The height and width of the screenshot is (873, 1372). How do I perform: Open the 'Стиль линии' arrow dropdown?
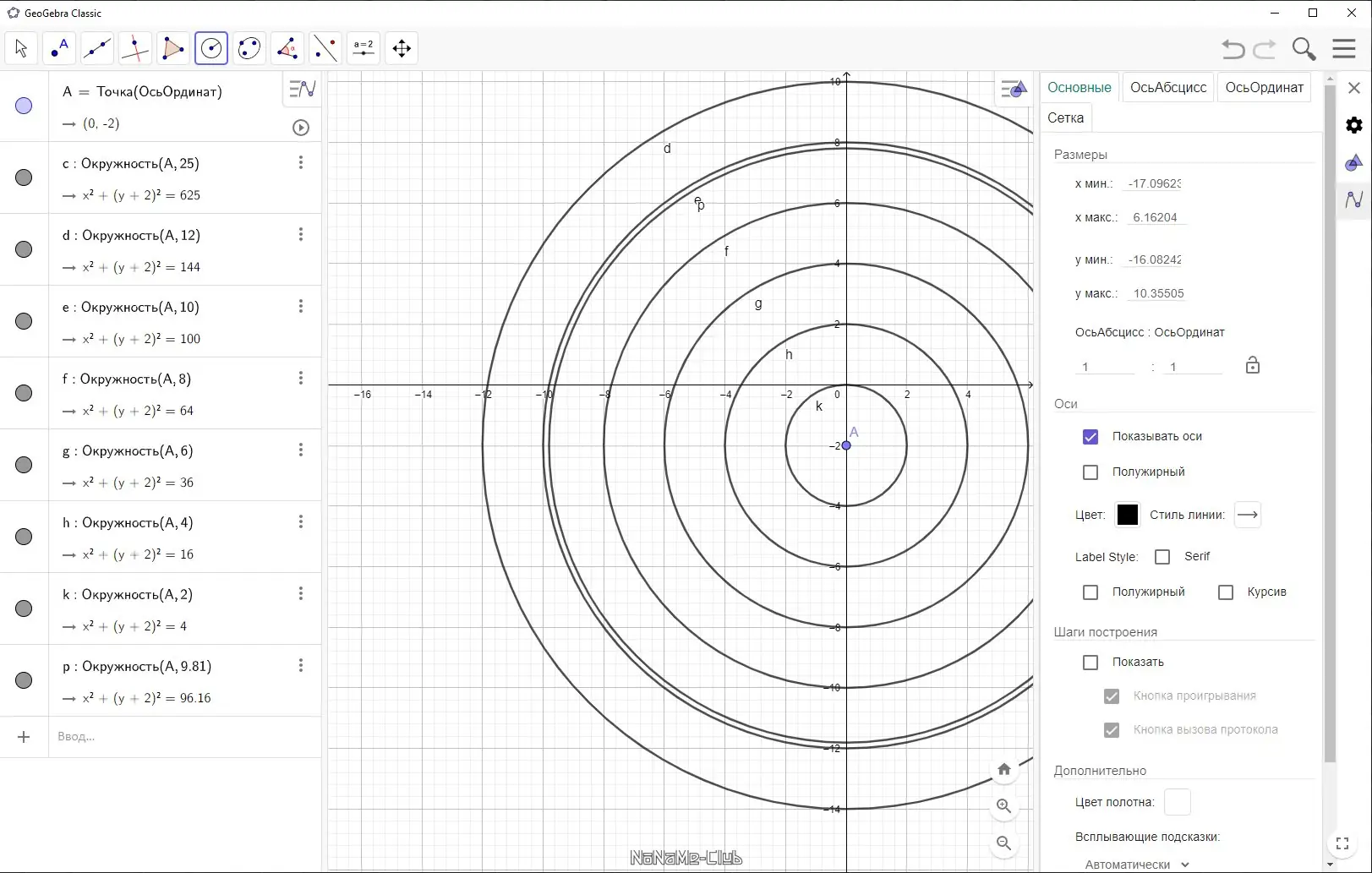point(1248,515)
